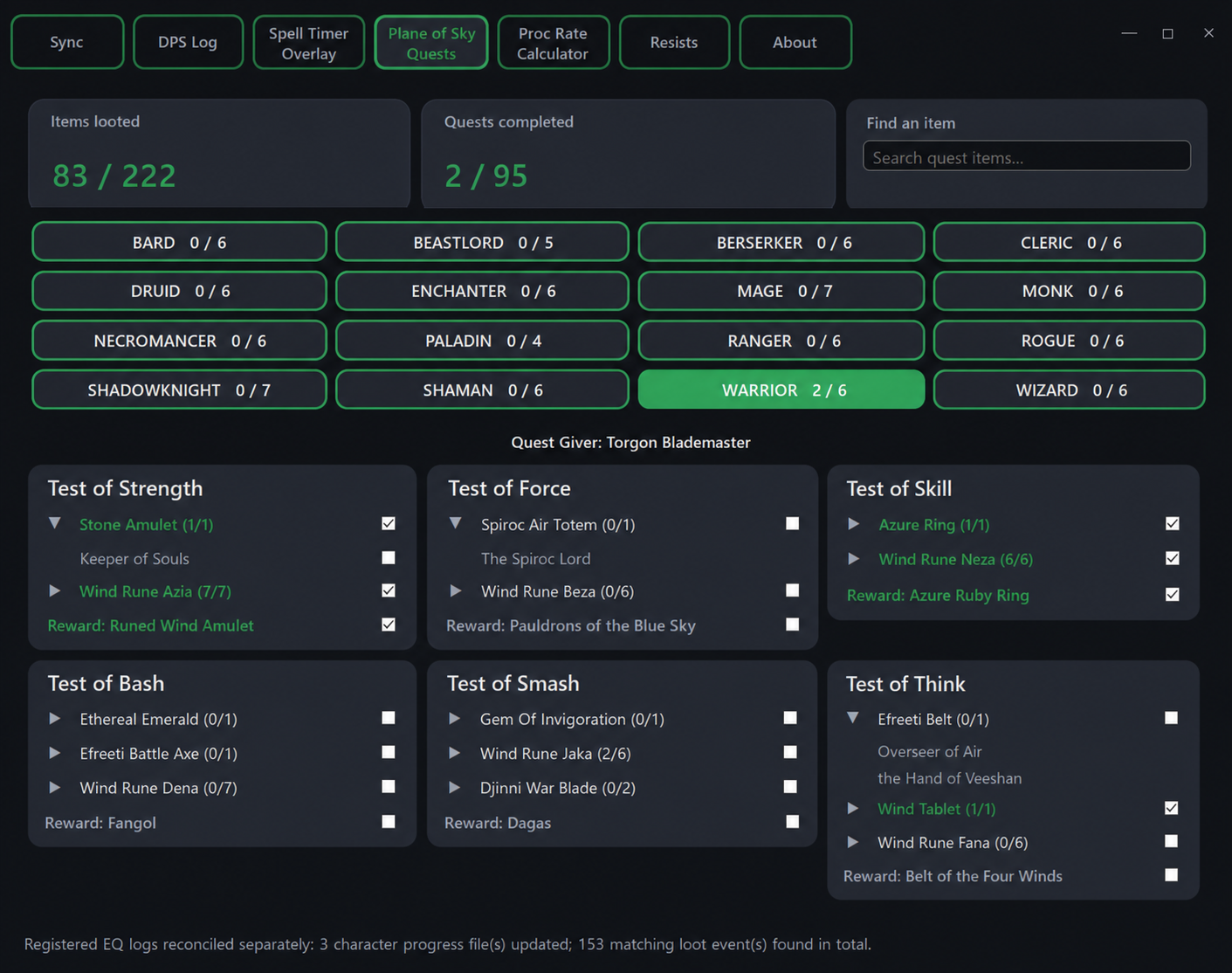
Task: Collapse the Spiroc Air Totem entry
Action: click(455, 523)
